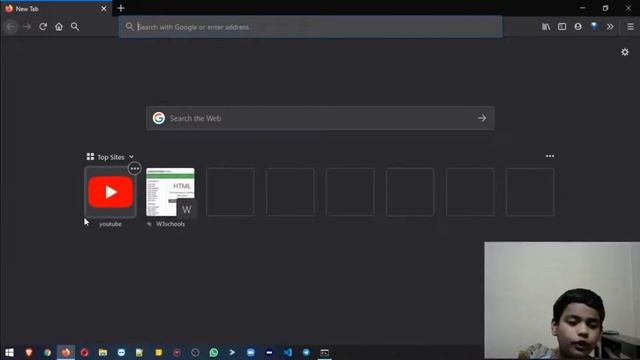This screenshot has width=640, height=360.
Task: Close the New Tab tab
Action: tap(104, 9)
